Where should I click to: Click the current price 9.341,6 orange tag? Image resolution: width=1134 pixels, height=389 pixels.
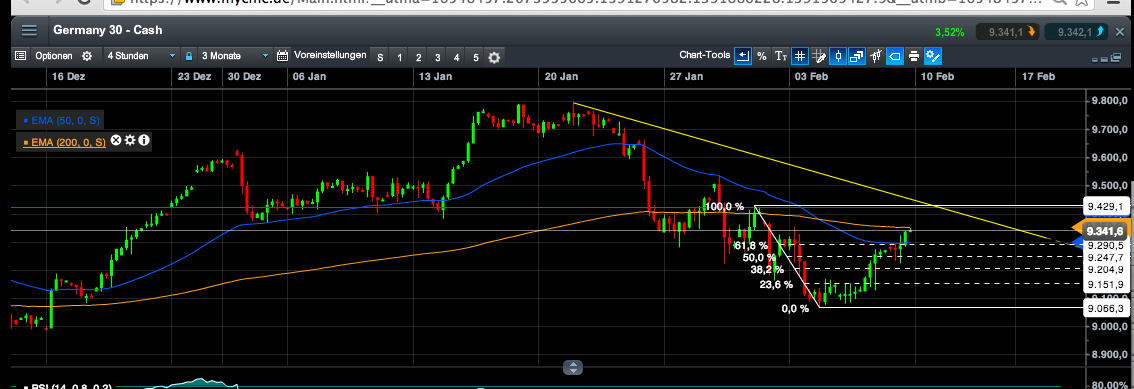pyautogui.click(x=1104, y=231)
